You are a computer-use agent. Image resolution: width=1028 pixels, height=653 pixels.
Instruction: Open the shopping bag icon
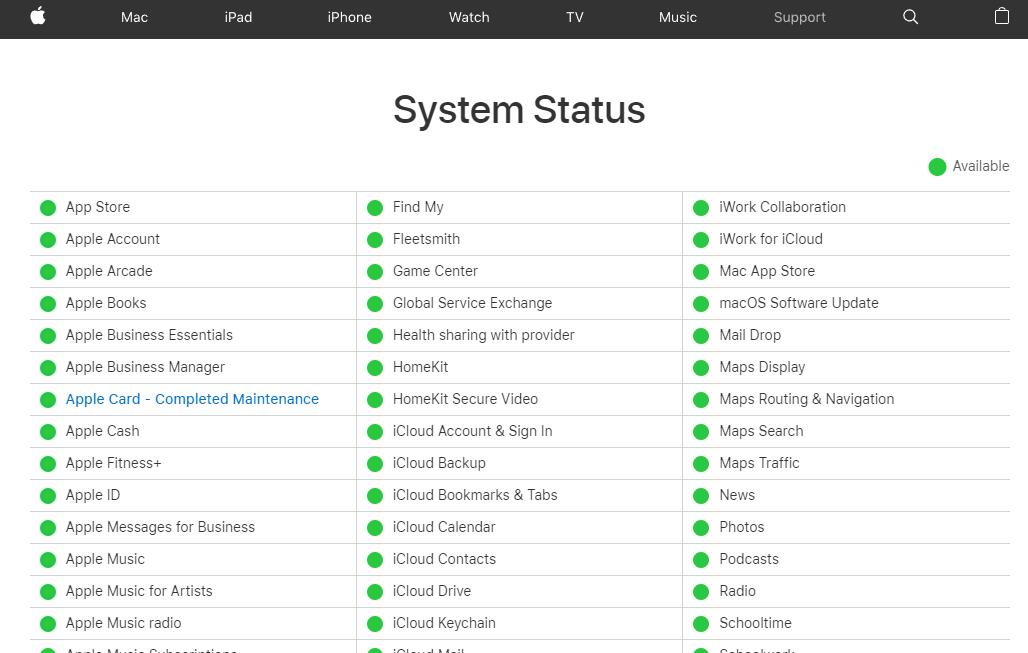[1001, 16]
